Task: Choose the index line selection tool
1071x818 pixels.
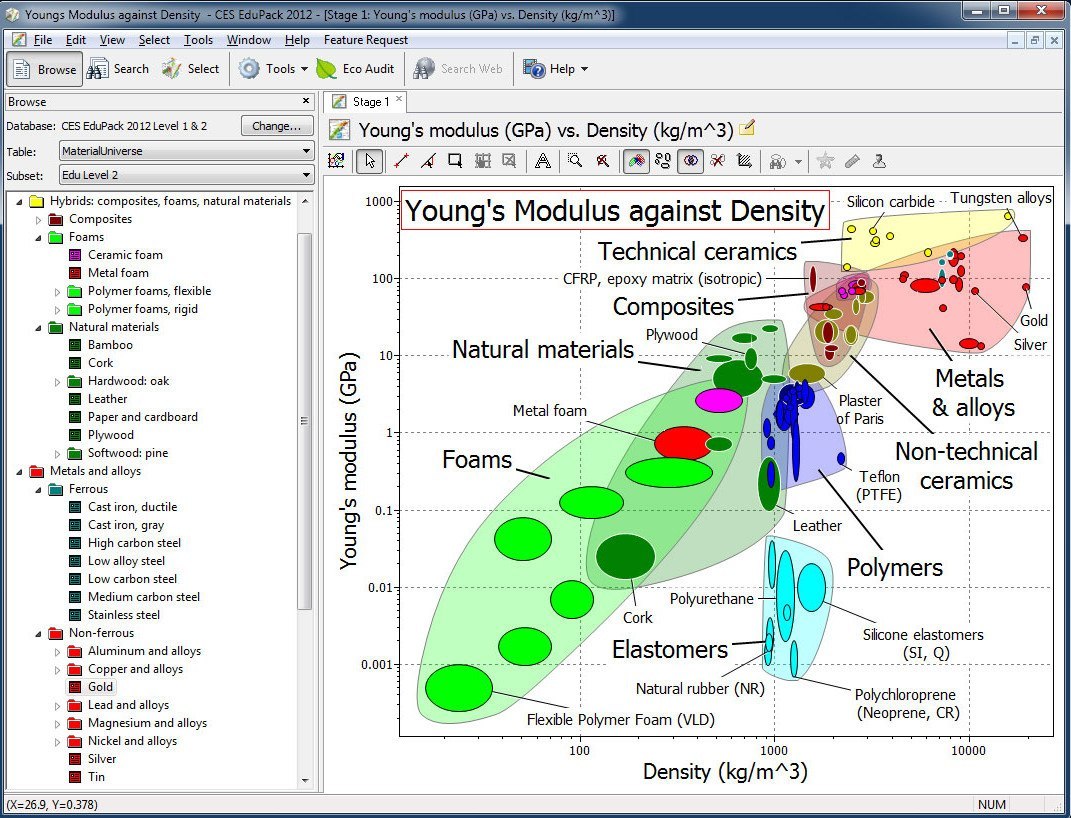Action: [402, 161]
